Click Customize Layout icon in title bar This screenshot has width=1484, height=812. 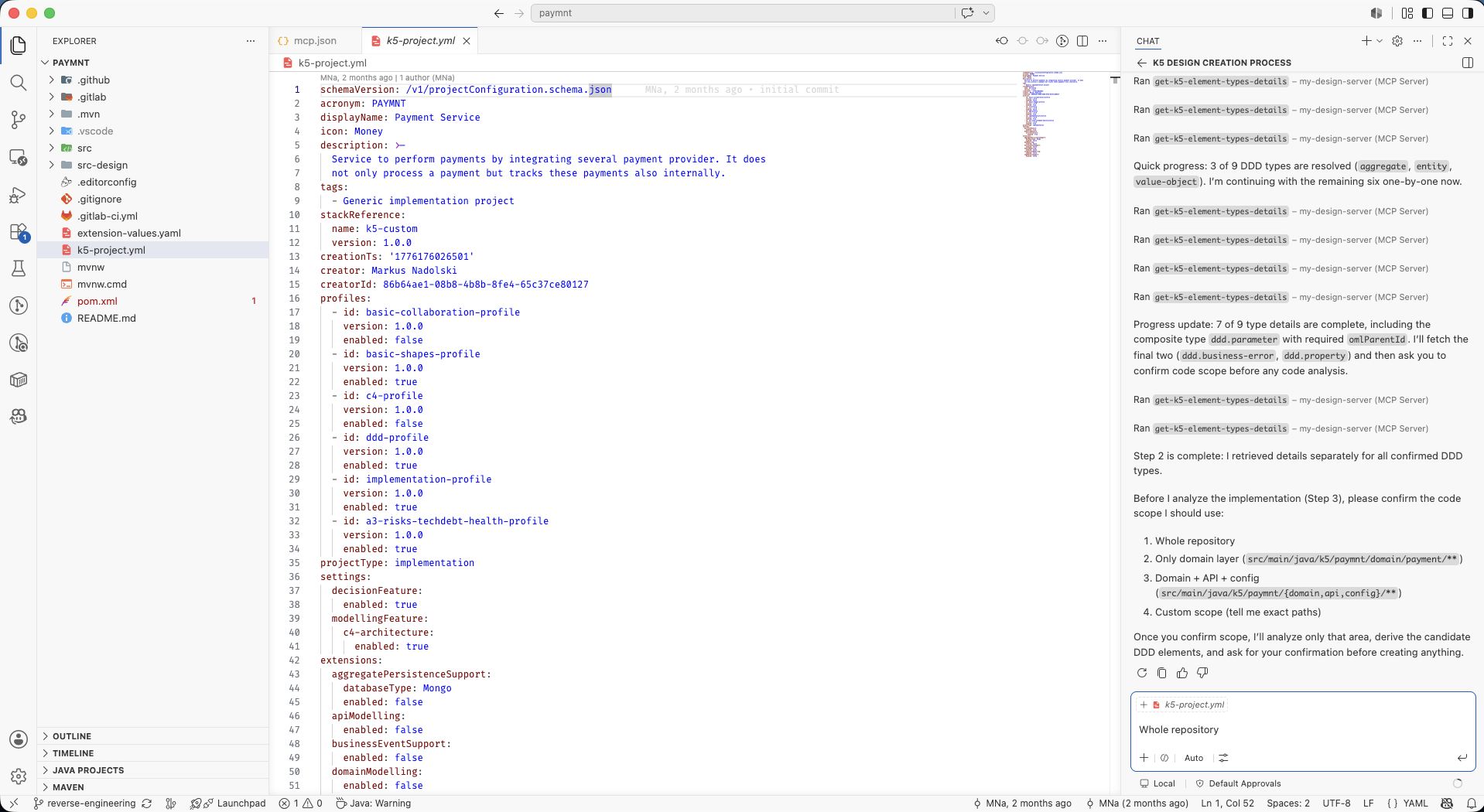pos(1407,13)
